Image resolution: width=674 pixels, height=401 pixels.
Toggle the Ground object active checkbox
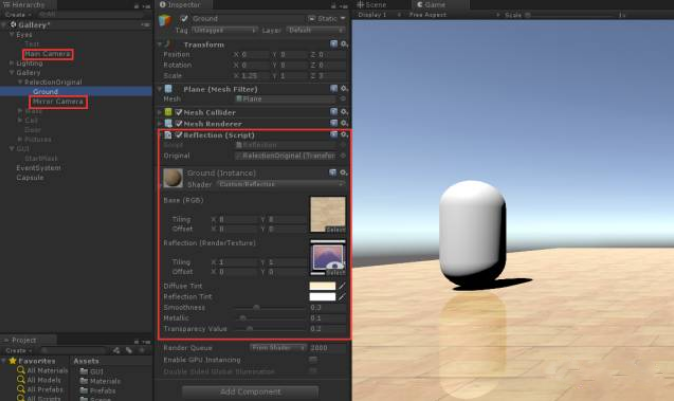pos(183,19)
